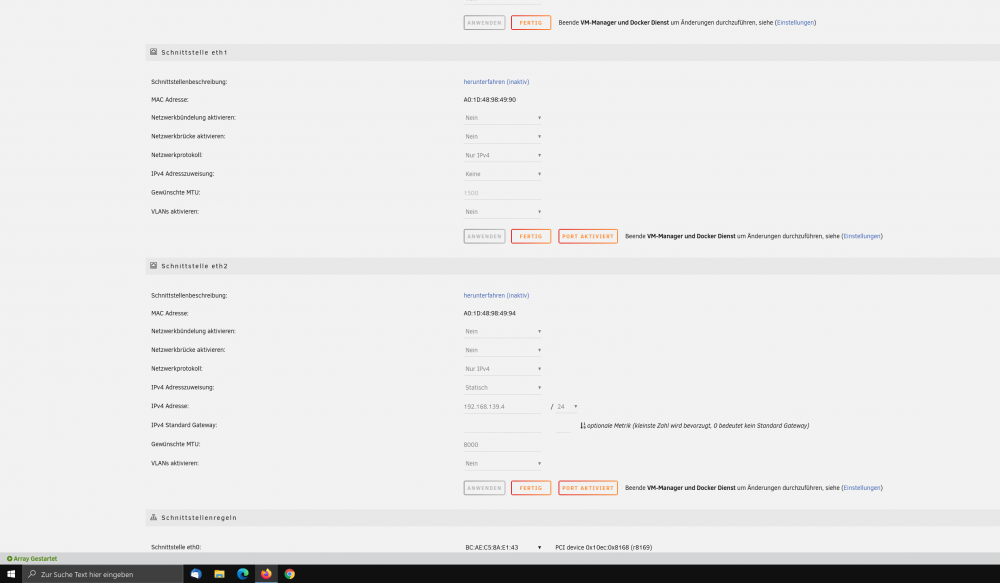
Task: Click MAC address A0:1D:48:98:49:94
Action: 490,313
